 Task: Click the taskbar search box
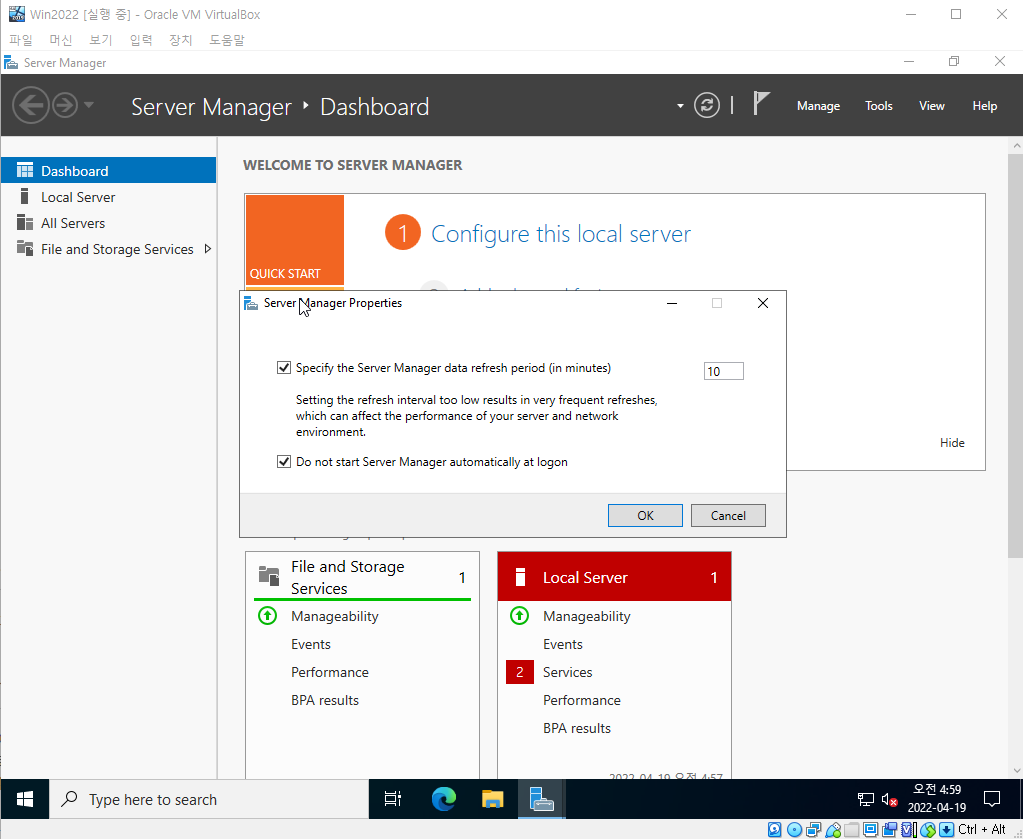[209, 799]
